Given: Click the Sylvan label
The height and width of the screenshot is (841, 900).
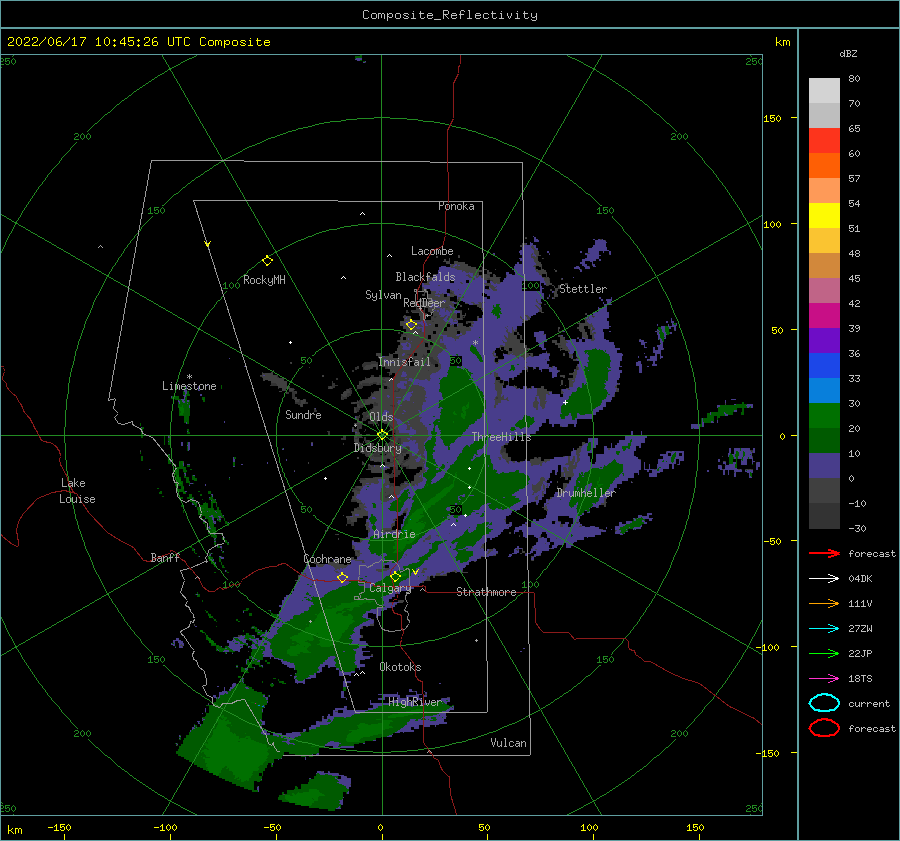Looking at the screenshot, I should click(x=383, y=295).
